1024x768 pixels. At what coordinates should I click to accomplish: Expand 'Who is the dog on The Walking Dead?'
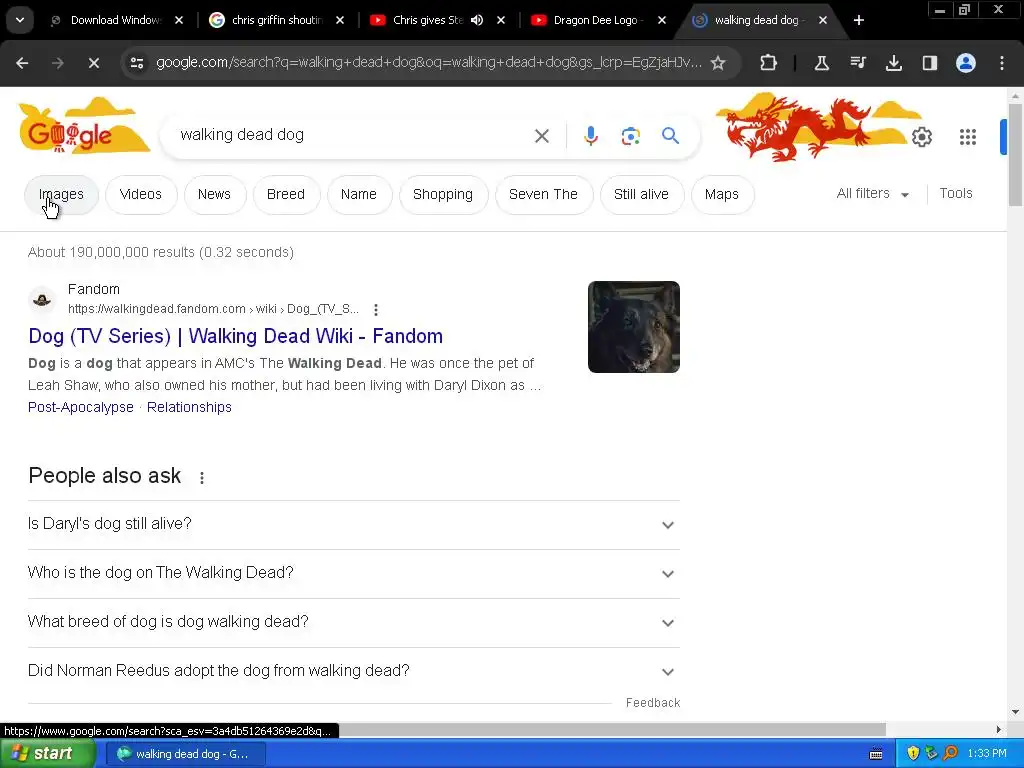tap(353, 573)
